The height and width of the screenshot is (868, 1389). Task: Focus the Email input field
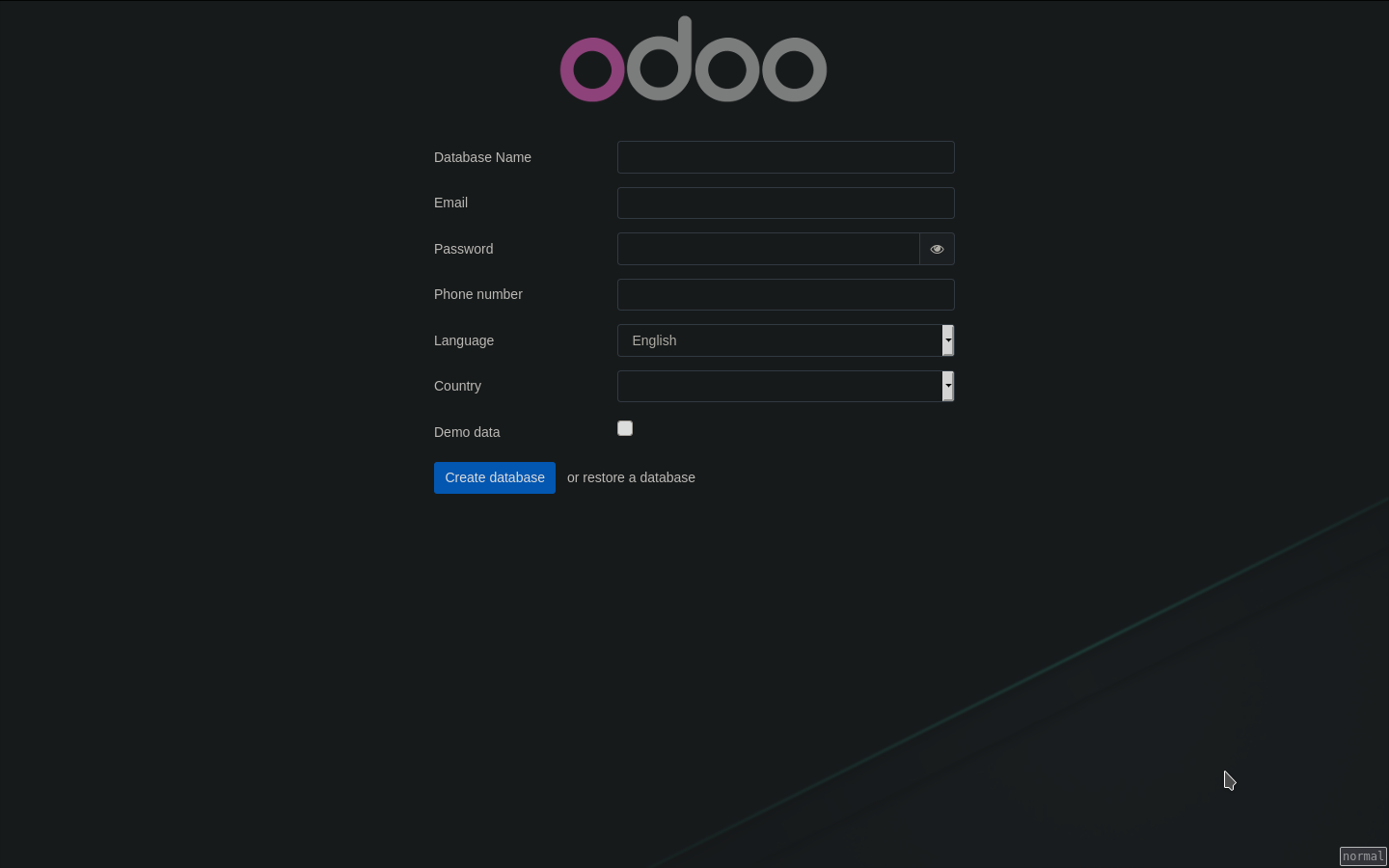coord(785,203)
